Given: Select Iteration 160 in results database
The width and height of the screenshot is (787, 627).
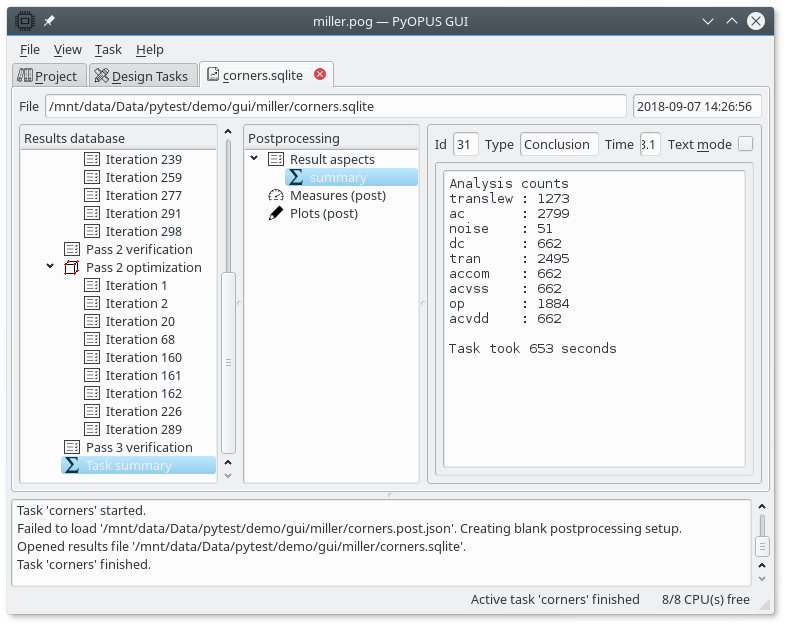Looking at the screenshot, I should pos(143,358).
